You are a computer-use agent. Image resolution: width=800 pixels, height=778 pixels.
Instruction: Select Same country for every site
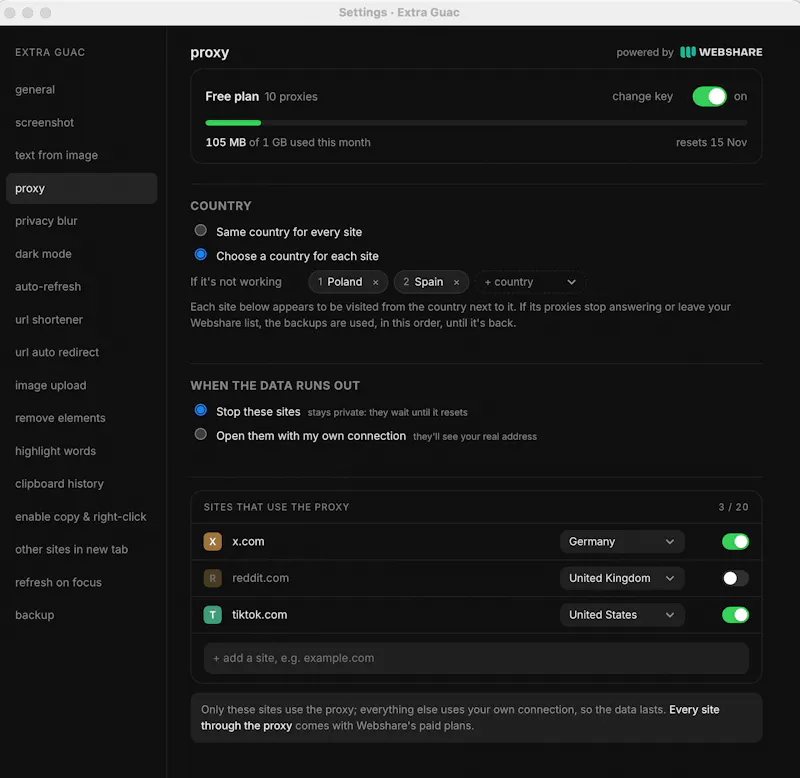pyautogui.click(x=201, y=231)
